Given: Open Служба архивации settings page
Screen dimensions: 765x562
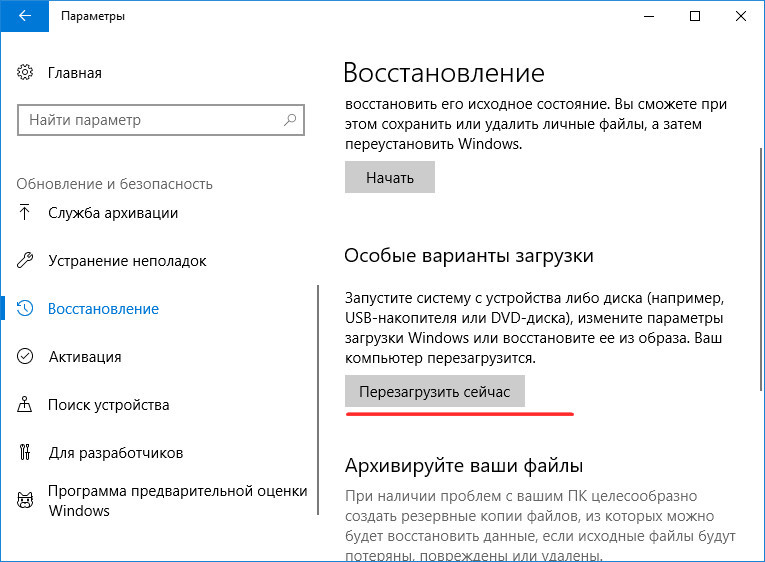Looking at the screenshot, I should click(x=113, y=213).
